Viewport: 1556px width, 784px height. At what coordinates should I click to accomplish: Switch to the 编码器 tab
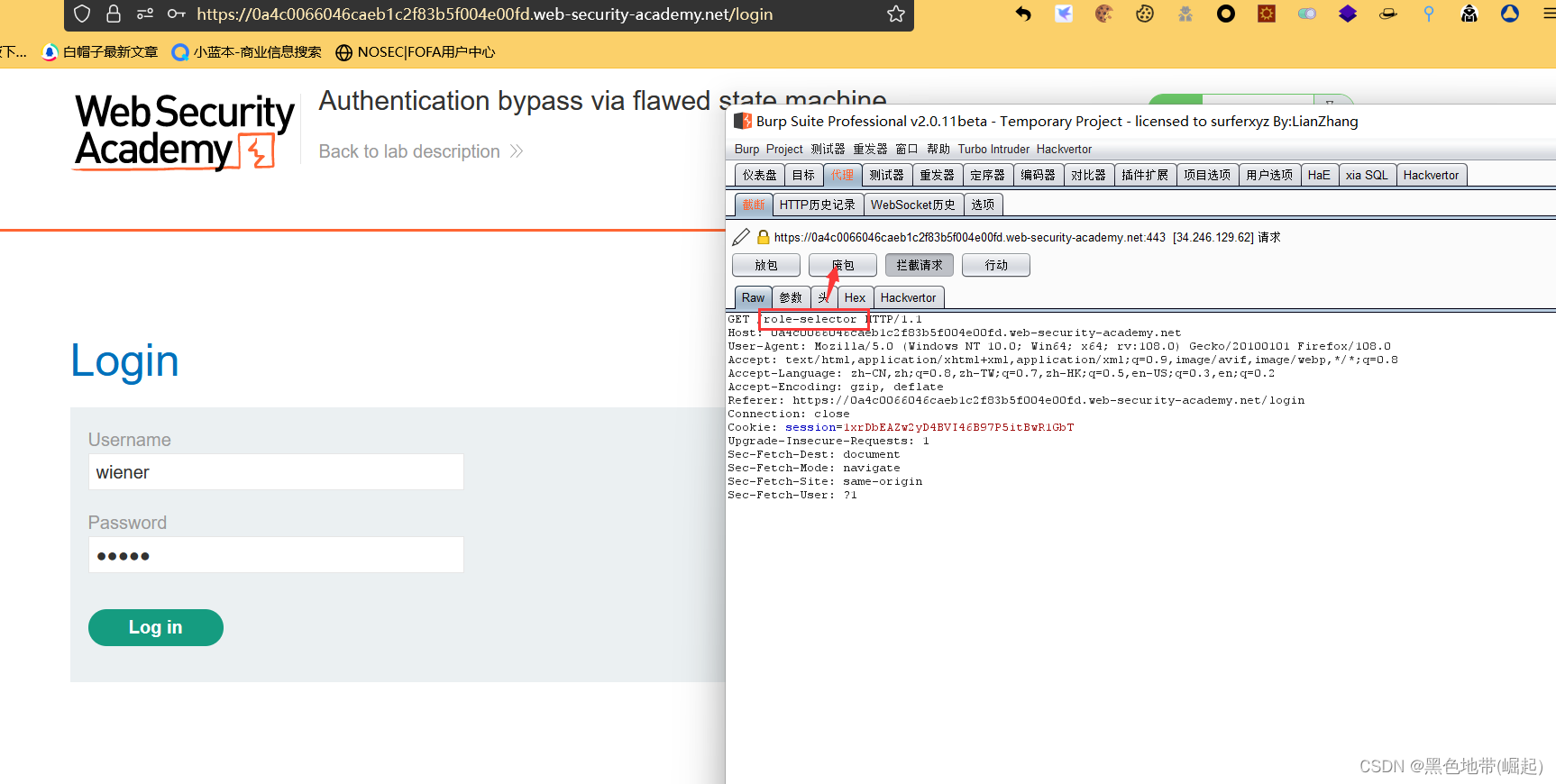pos(1039,175)
